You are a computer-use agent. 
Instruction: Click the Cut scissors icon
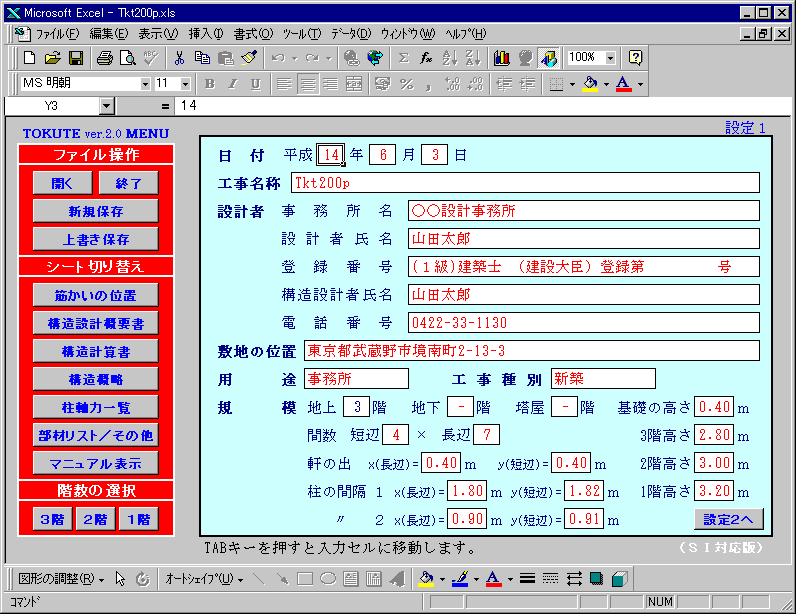[179, 58]
